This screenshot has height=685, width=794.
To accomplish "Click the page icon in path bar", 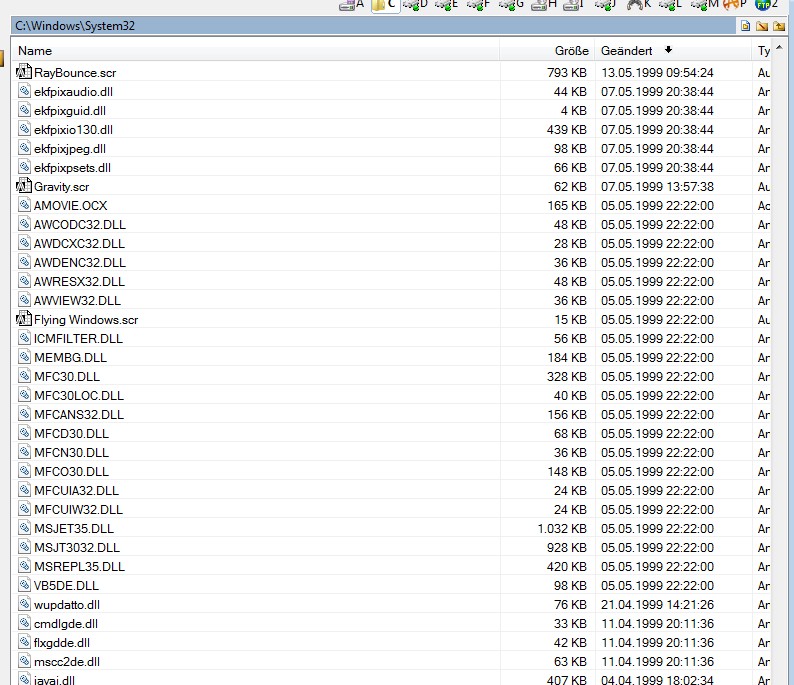I will (x=745, y=26).
